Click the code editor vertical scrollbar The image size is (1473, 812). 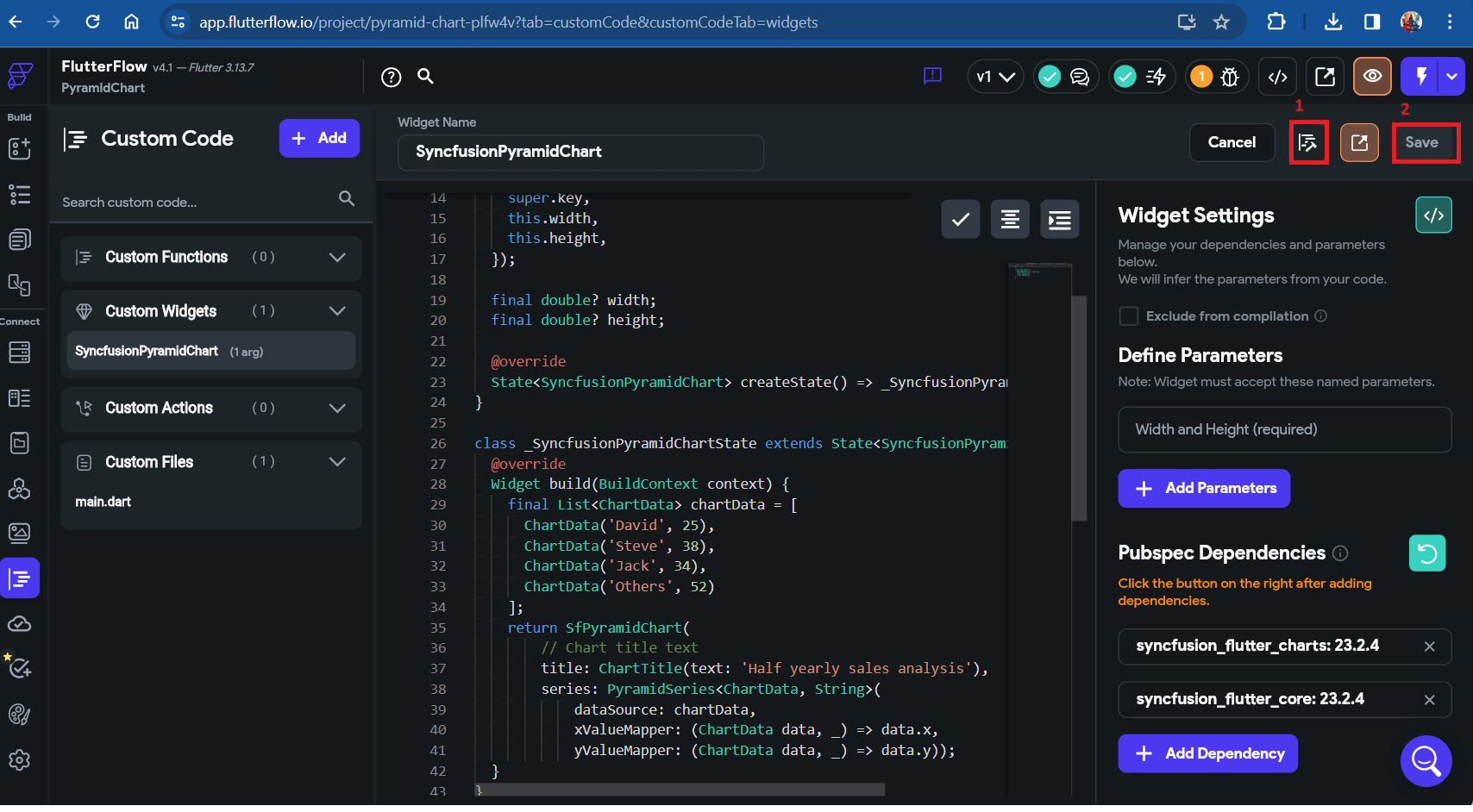[x=1079, y=409]
